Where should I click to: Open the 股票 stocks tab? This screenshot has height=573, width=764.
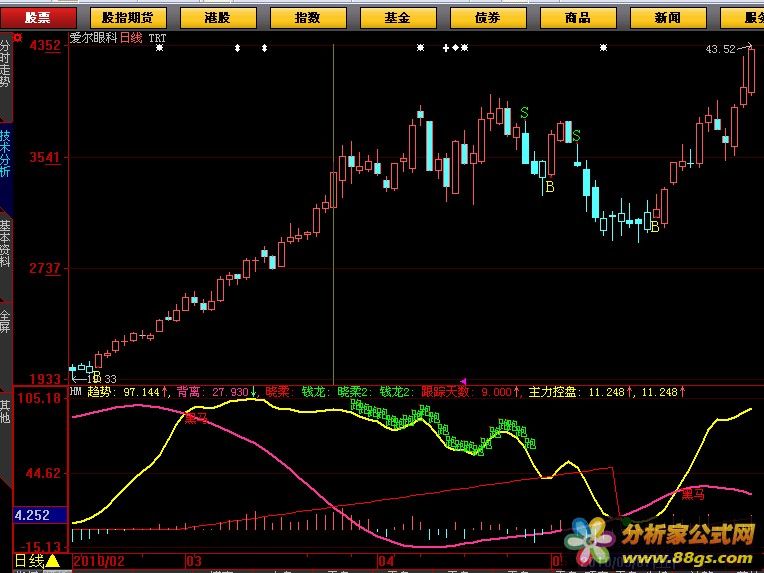click(38, 17)
